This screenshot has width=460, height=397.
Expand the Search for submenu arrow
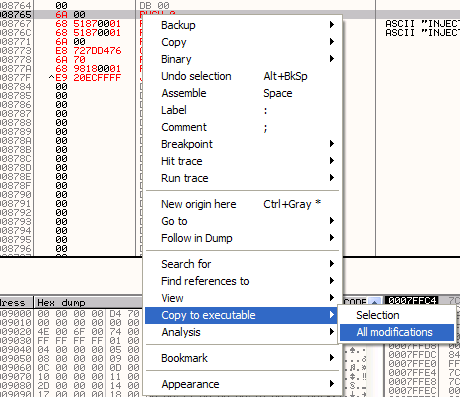(332, 264)
